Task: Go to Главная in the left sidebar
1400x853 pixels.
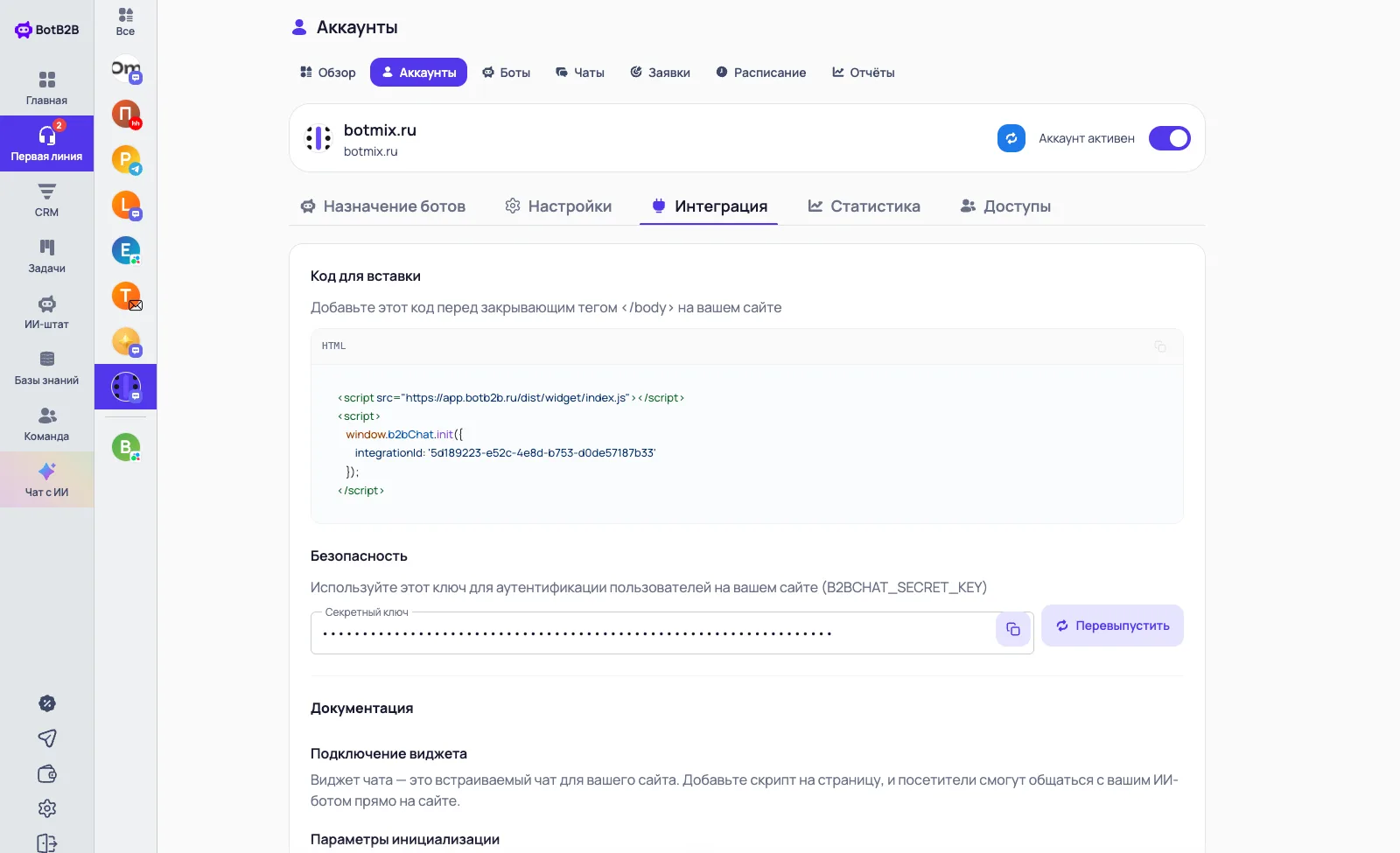Action: pyautogui.click(x=46, y=87)
